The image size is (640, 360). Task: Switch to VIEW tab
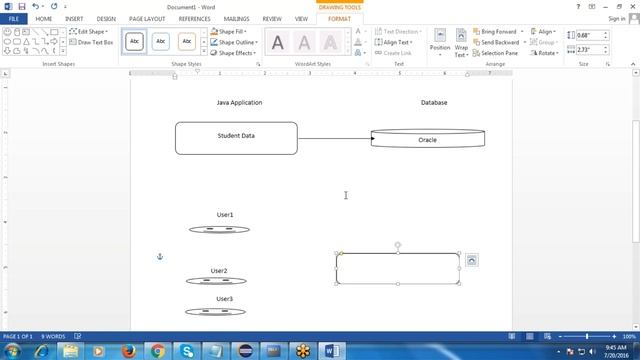301,19
